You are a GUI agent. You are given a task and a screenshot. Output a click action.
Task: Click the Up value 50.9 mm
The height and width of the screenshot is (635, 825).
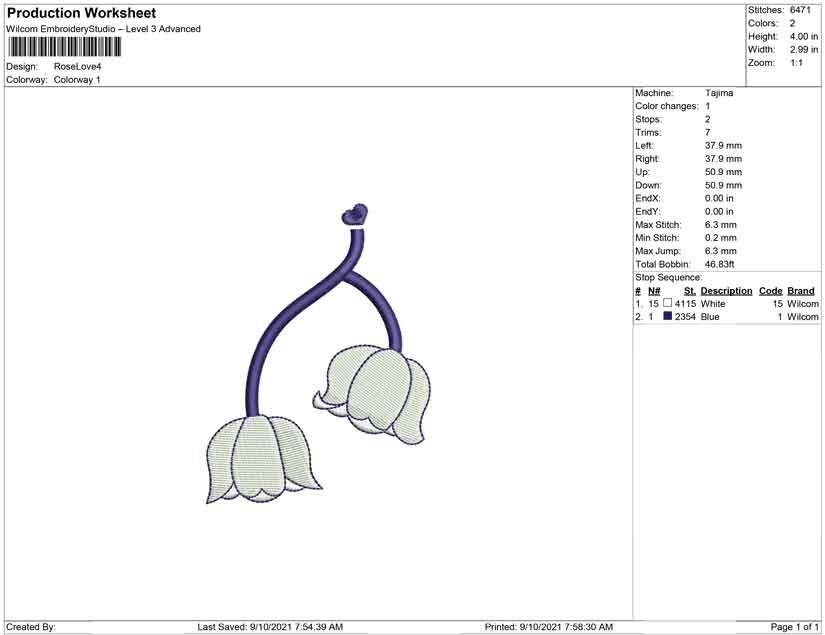click(723, 172)
